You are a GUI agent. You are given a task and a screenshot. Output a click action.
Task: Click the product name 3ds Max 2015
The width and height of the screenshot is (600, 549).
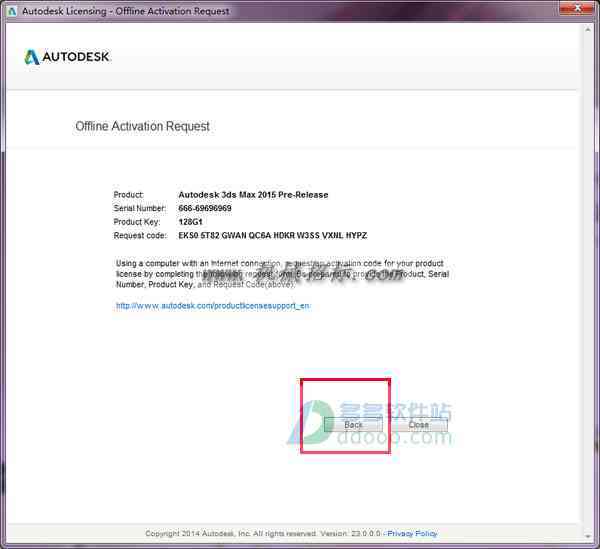point(253,195)
